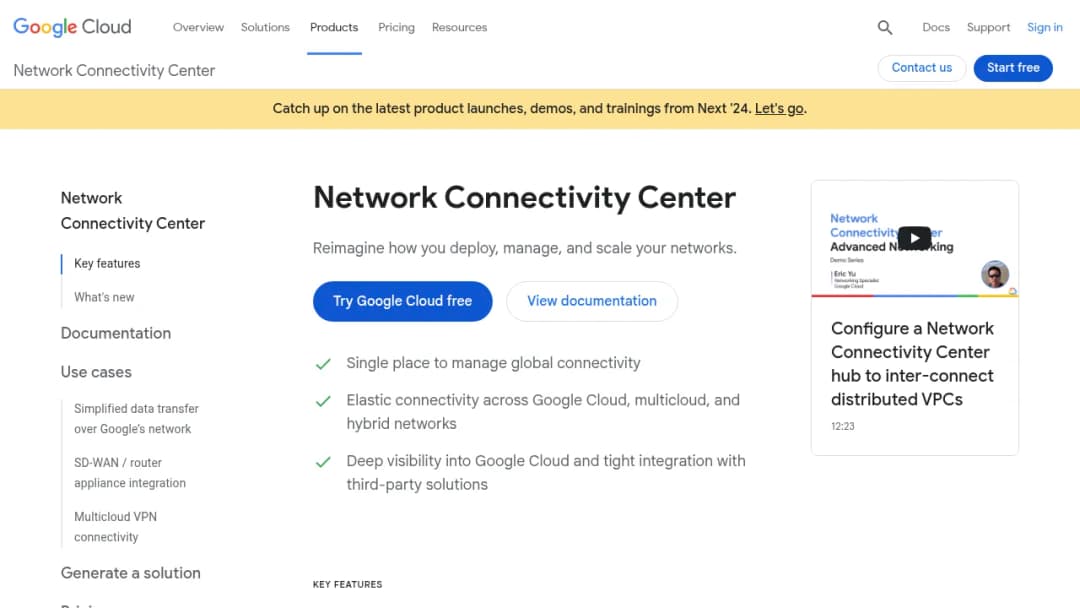Open the Solutions menu

(265, 28)
